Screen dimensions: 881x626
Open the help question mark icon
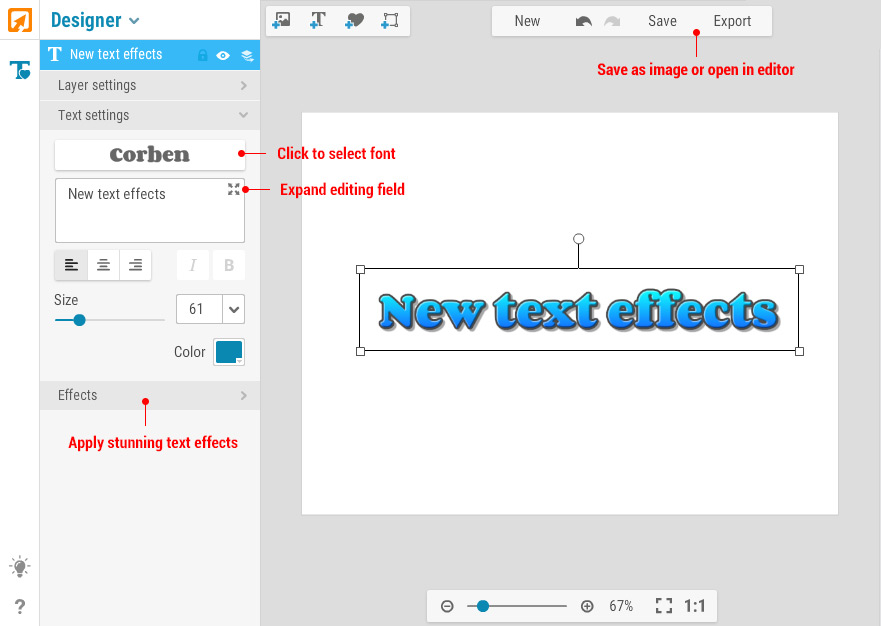click(20, 606)
